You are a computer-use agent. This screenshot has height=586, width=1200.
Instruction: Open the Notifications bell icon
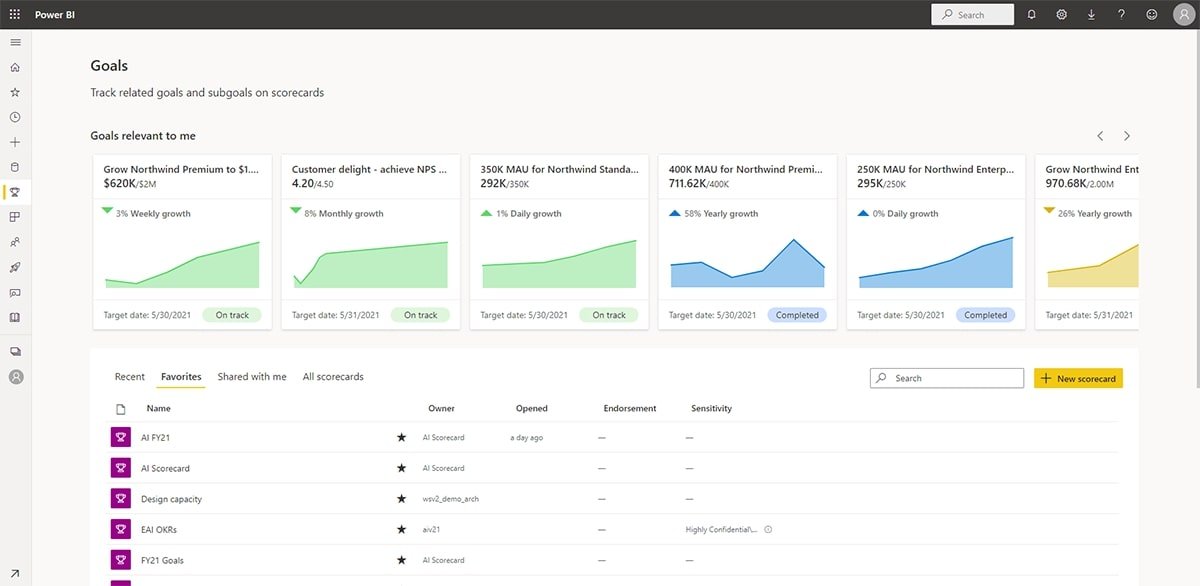[x=1031, y=14]
